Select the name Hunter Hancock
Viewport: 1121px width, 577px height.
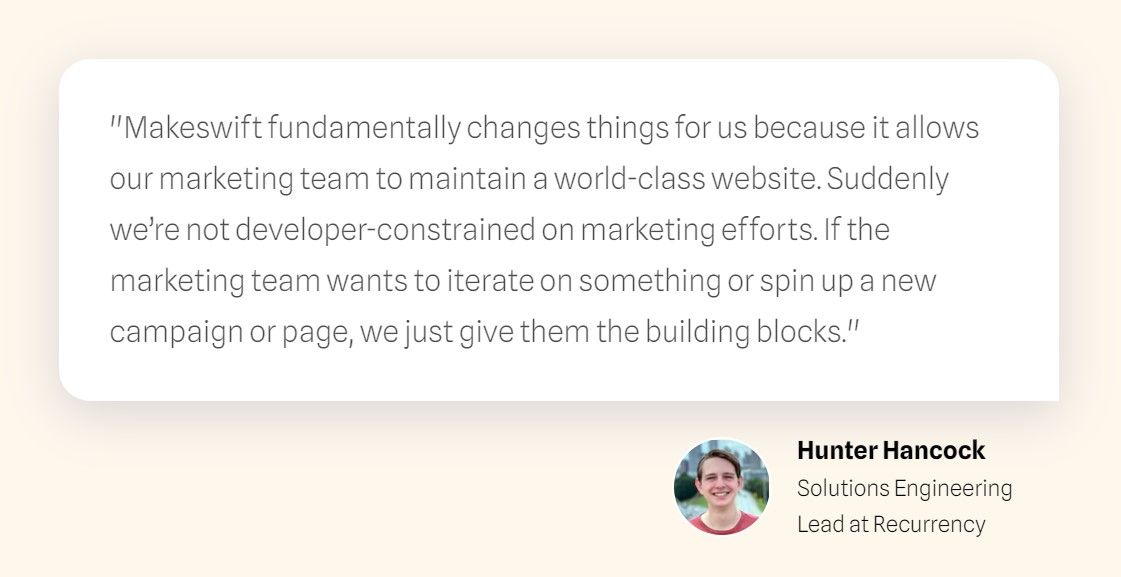[891, 450]
